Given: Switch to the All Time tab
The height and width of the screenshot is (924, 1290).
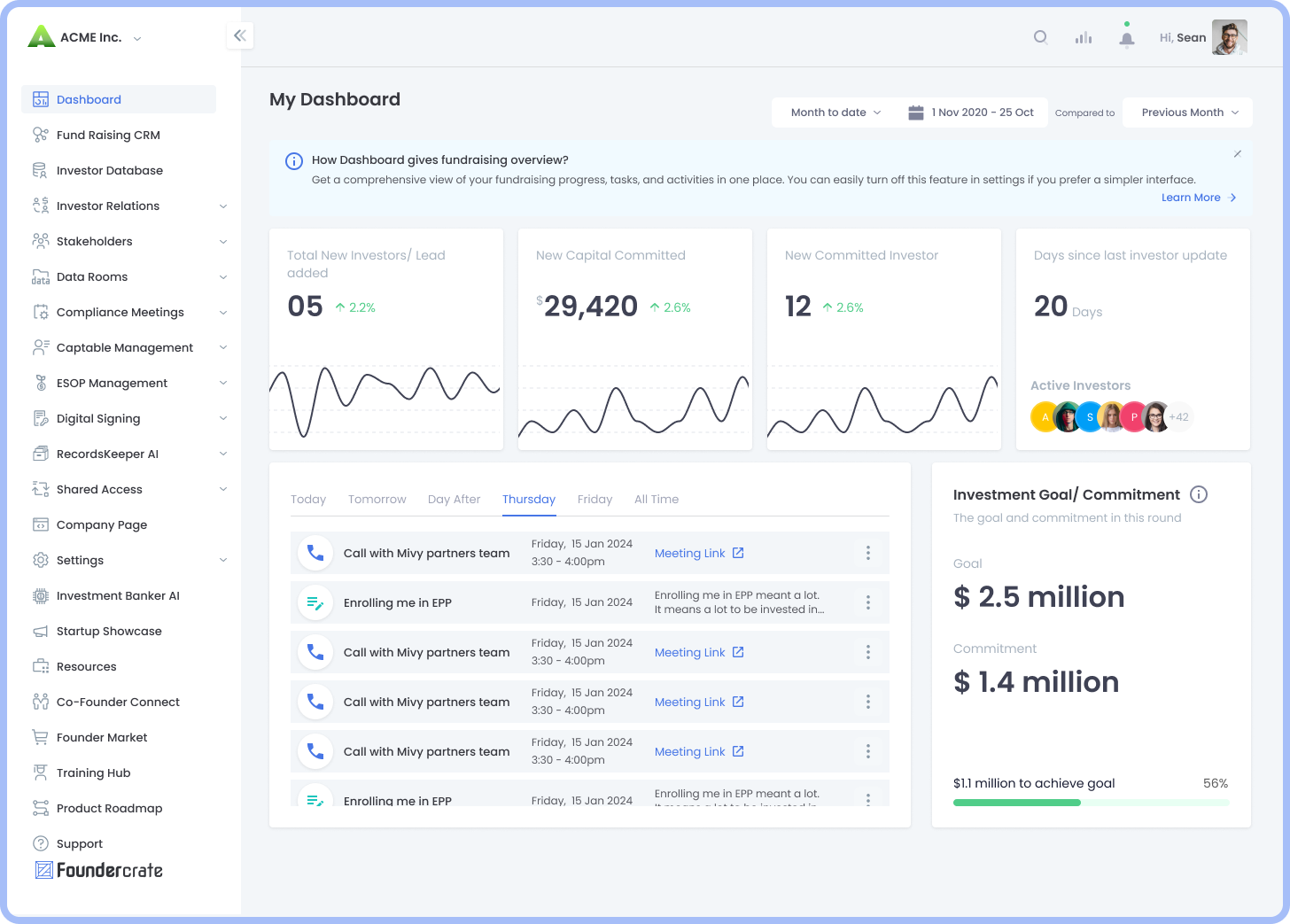Looking at the screenshot, I should coord(657,500).
